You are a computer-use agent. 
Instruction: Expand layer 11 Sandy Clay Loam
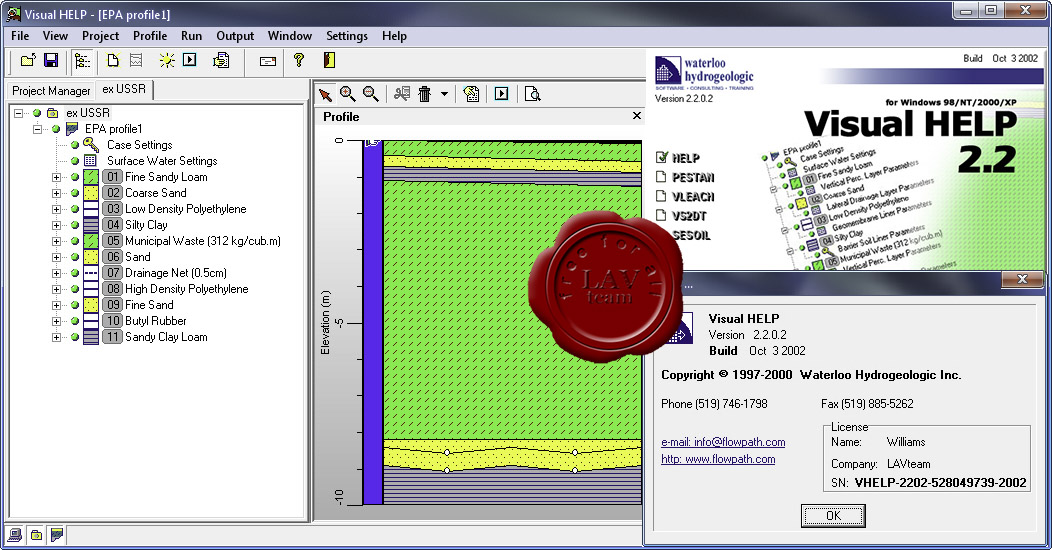click(56, 337)
